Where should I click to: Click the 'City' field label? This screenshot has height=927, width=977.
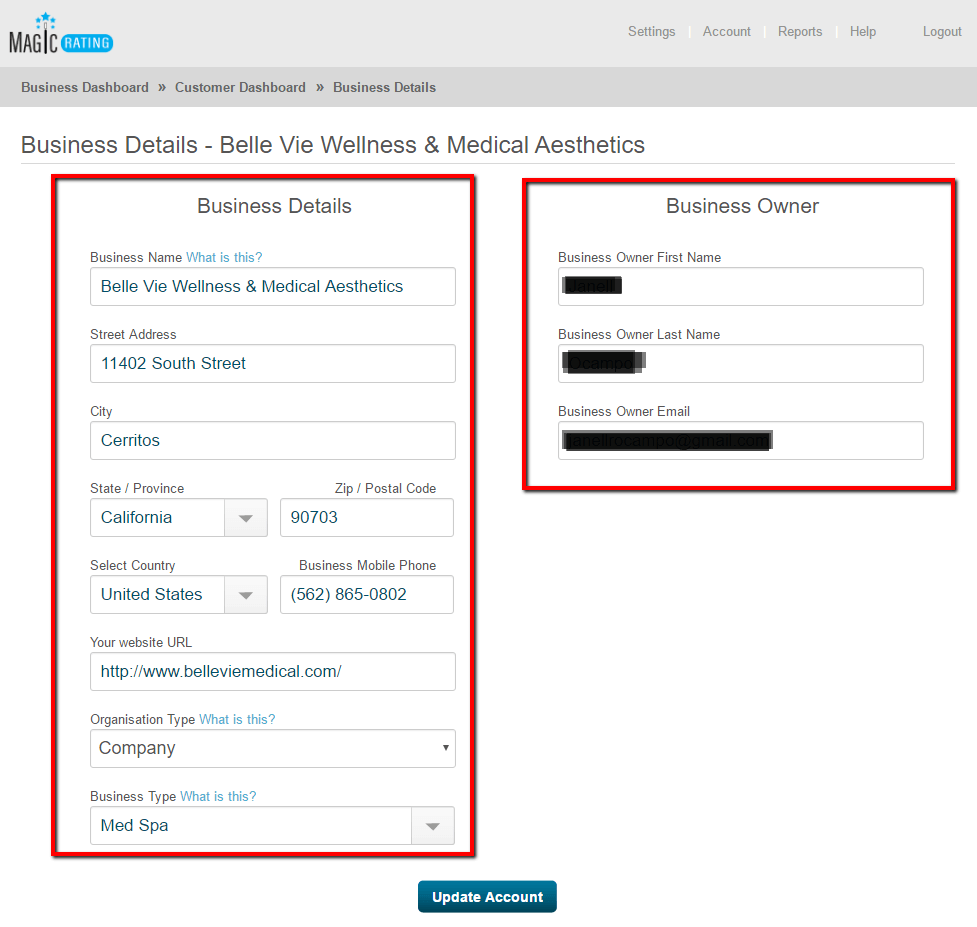coord(101,411)
